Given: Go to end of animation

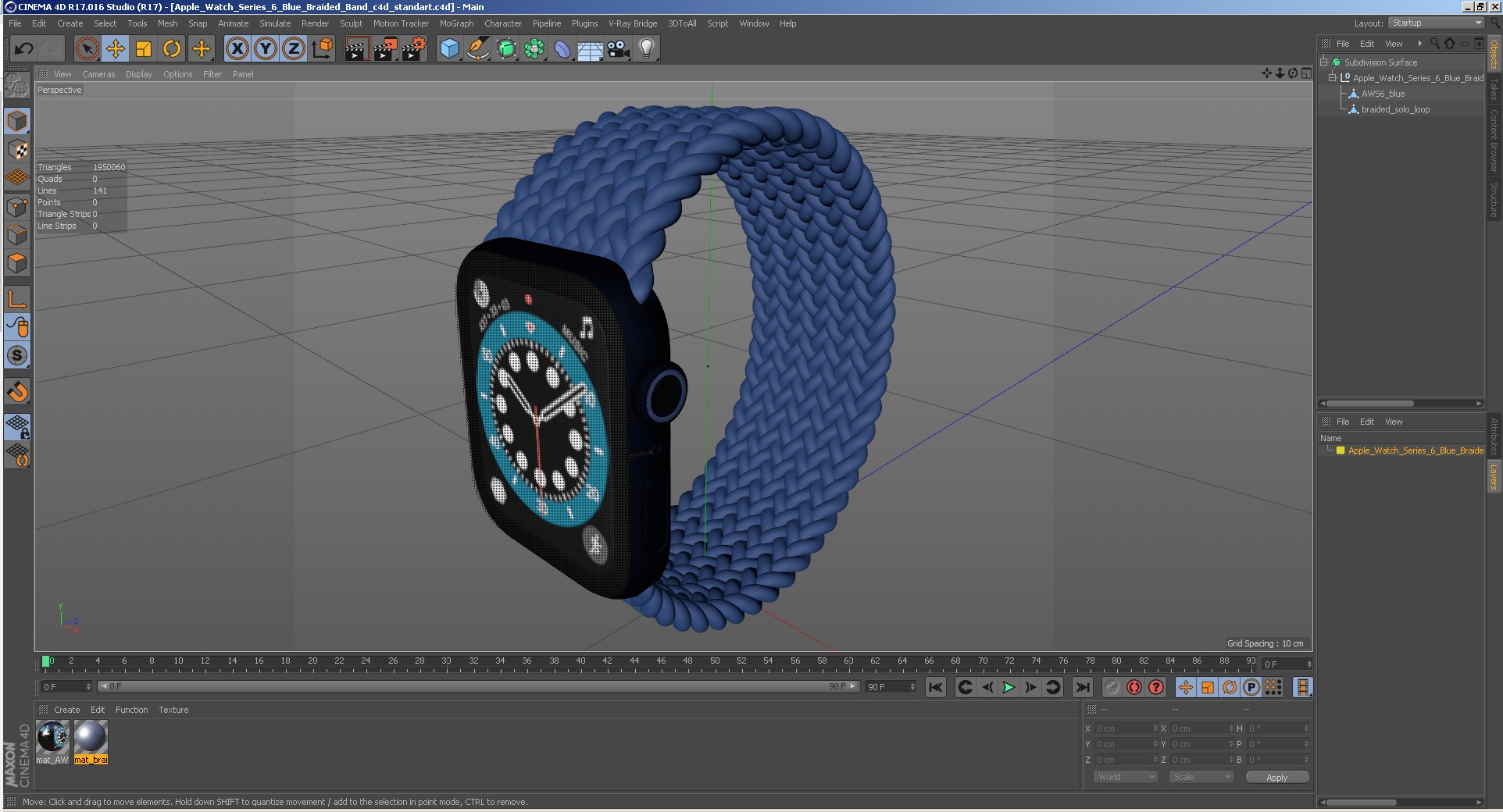Looking at the screenshot, I should [x=1082, y=687].
